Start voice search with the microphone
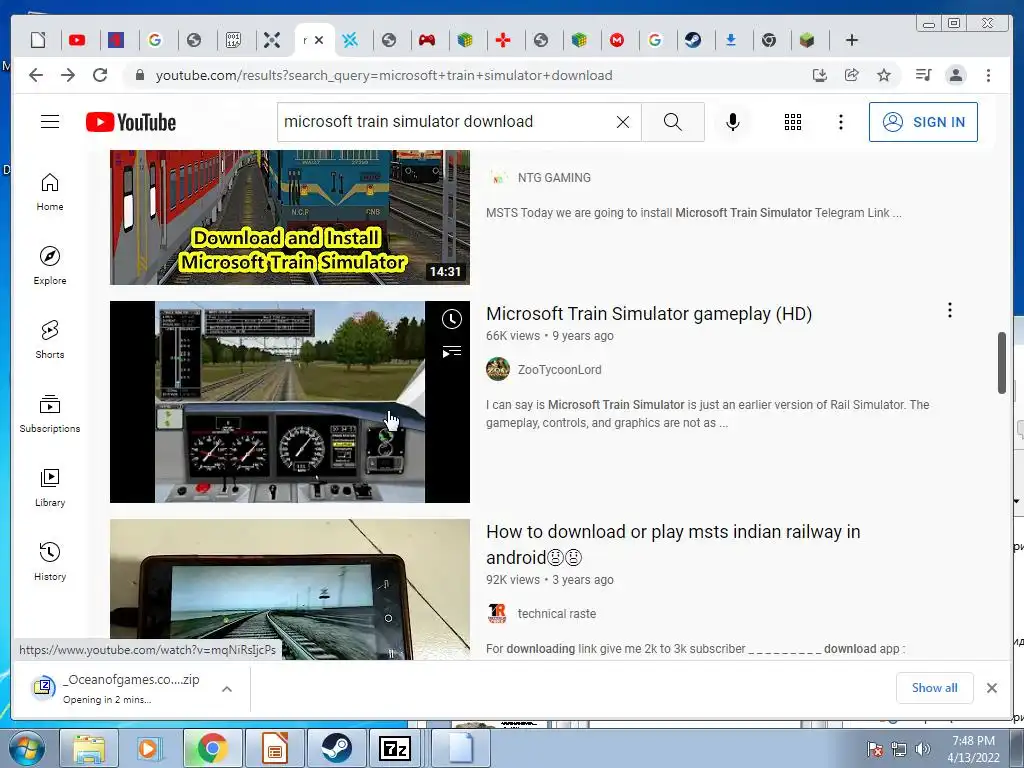Screen dimensions: 1024x768 pos(733,122)
